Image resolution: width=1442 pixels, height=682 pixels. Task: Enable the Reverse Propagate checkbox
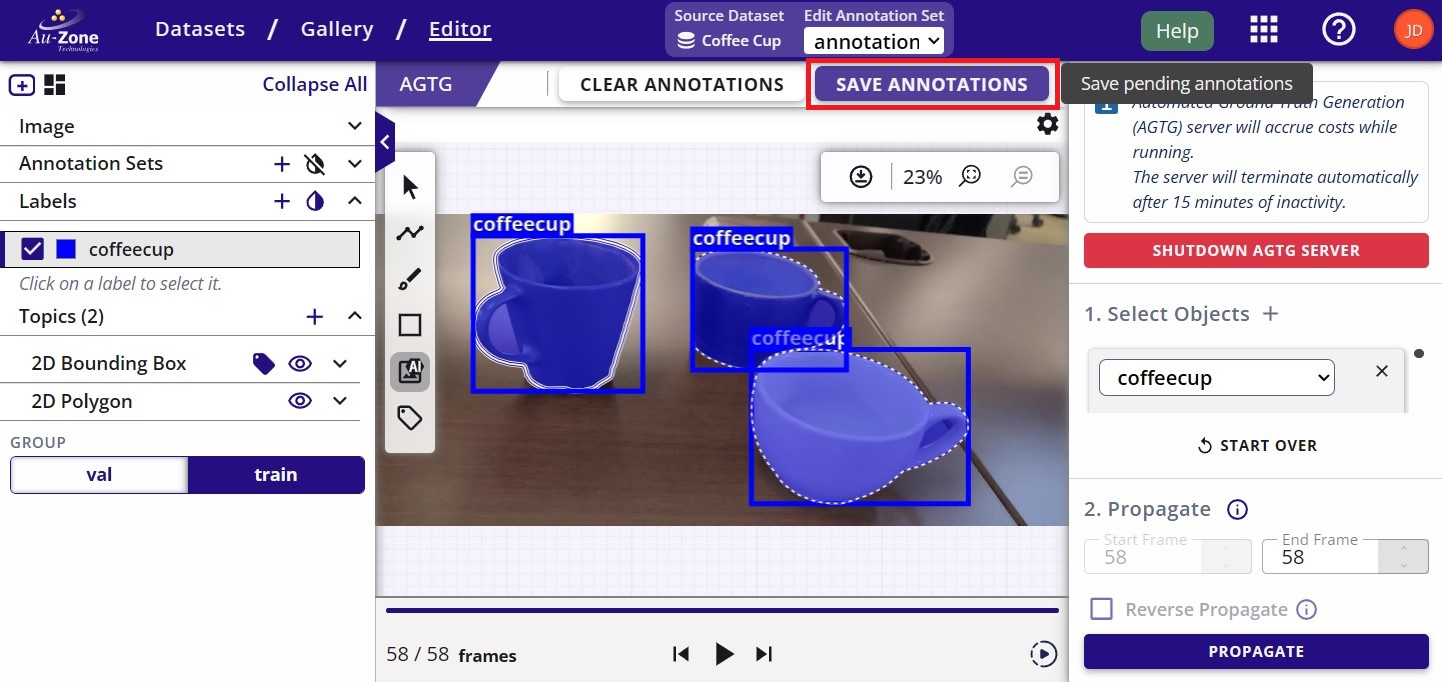click(x=1101, y=609)
